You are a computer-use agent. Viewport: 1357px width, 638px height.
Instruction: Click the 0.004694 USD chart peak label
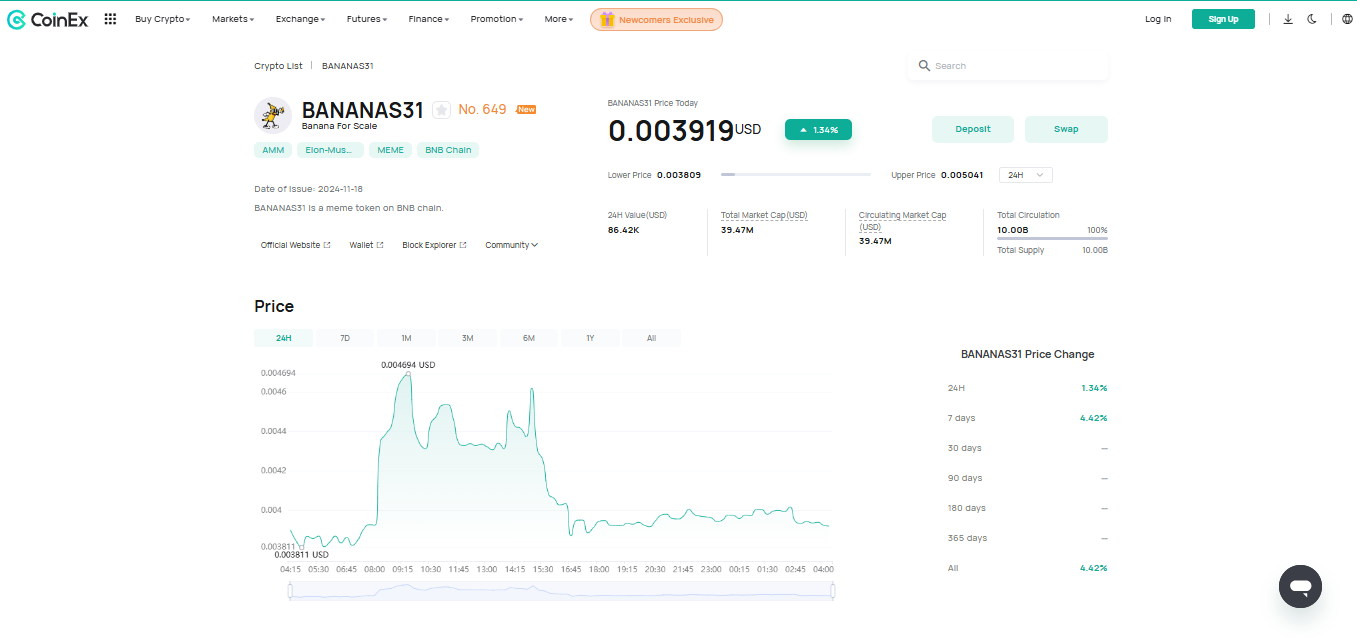point(408,365)
